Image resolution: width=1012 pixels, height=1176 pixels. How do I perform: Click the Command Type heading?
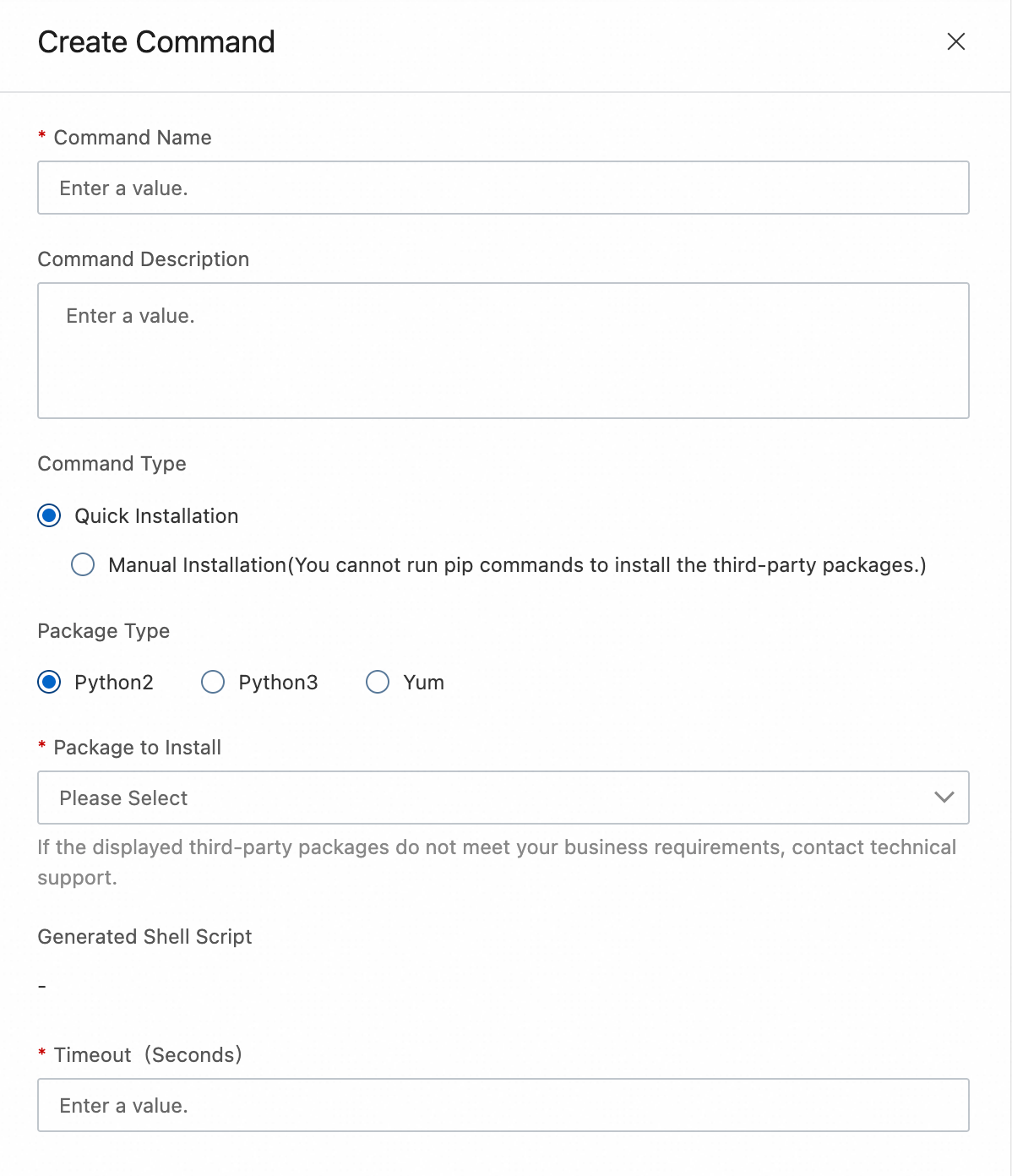pos(112,464)
